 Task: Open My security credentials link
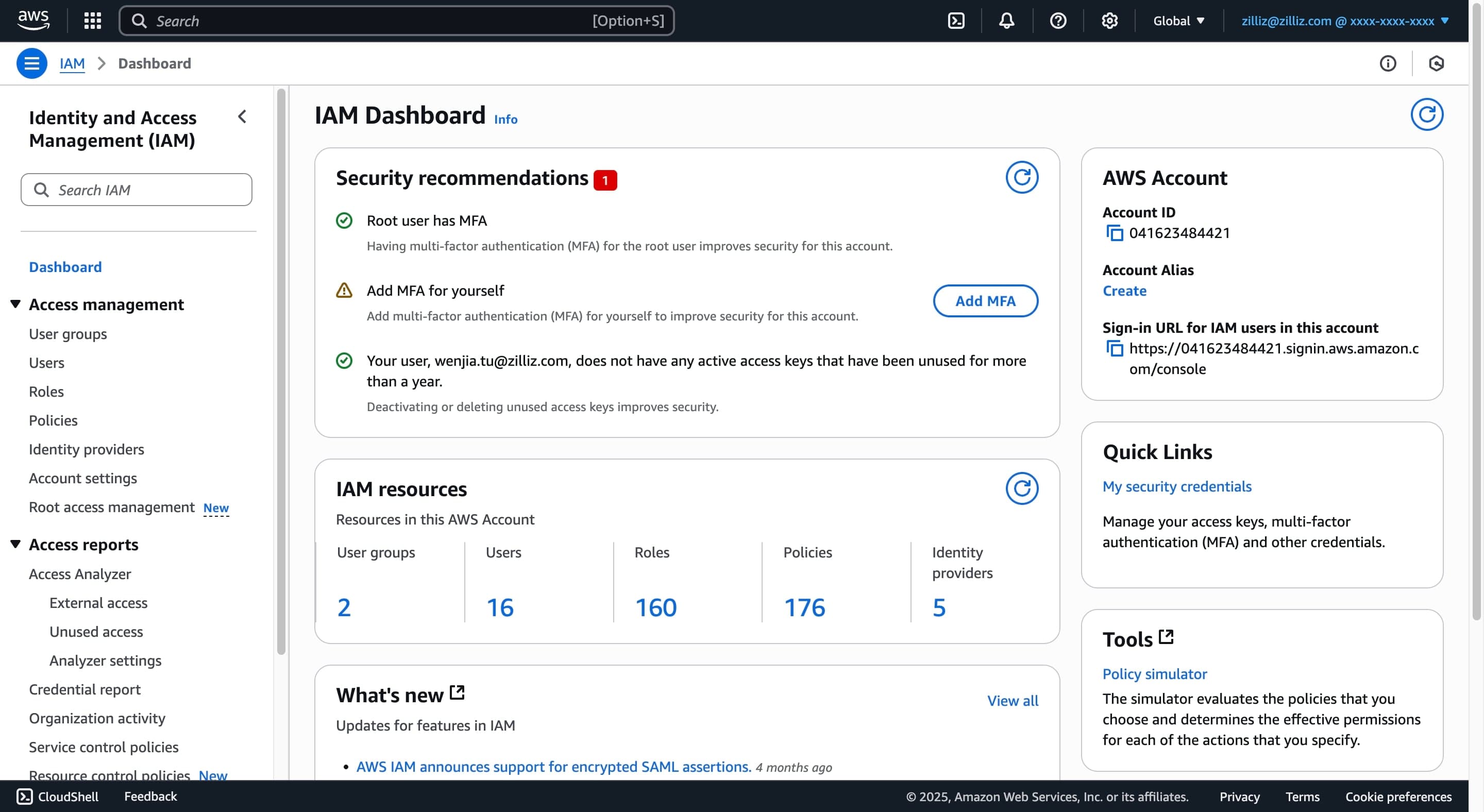(1177, 486)
